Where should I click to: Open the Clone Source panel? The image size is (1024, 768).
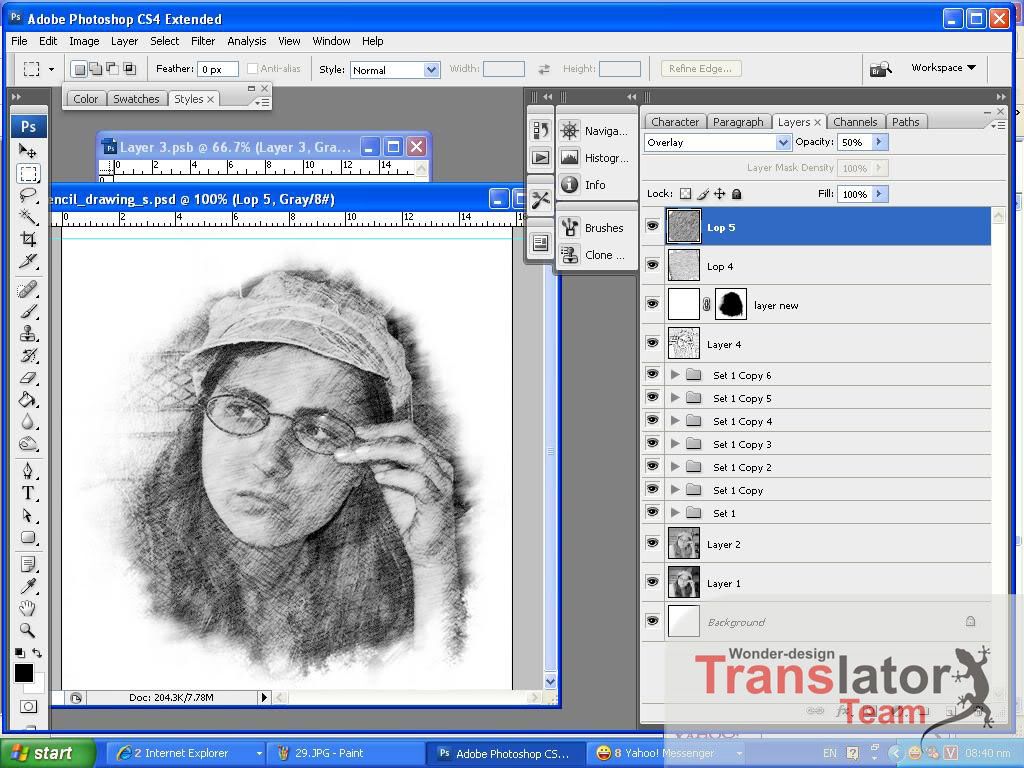596,255
